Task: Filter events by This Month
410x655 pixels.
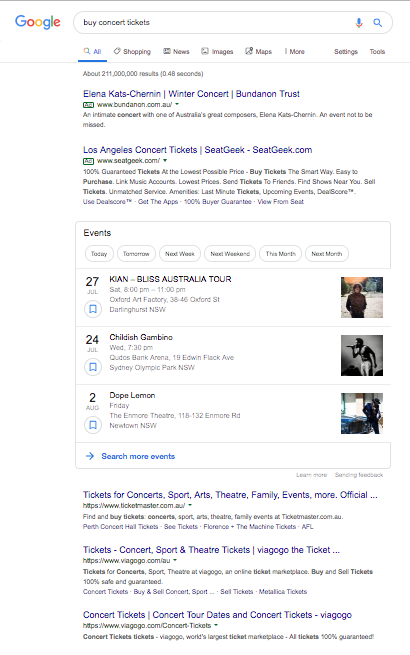Action: pyautogui.click(x=280, y=254)
